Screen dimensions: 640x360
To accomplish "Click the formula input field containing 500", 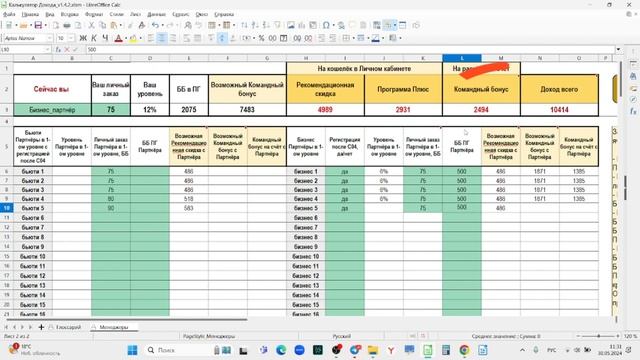I will (x=350, y=49).
